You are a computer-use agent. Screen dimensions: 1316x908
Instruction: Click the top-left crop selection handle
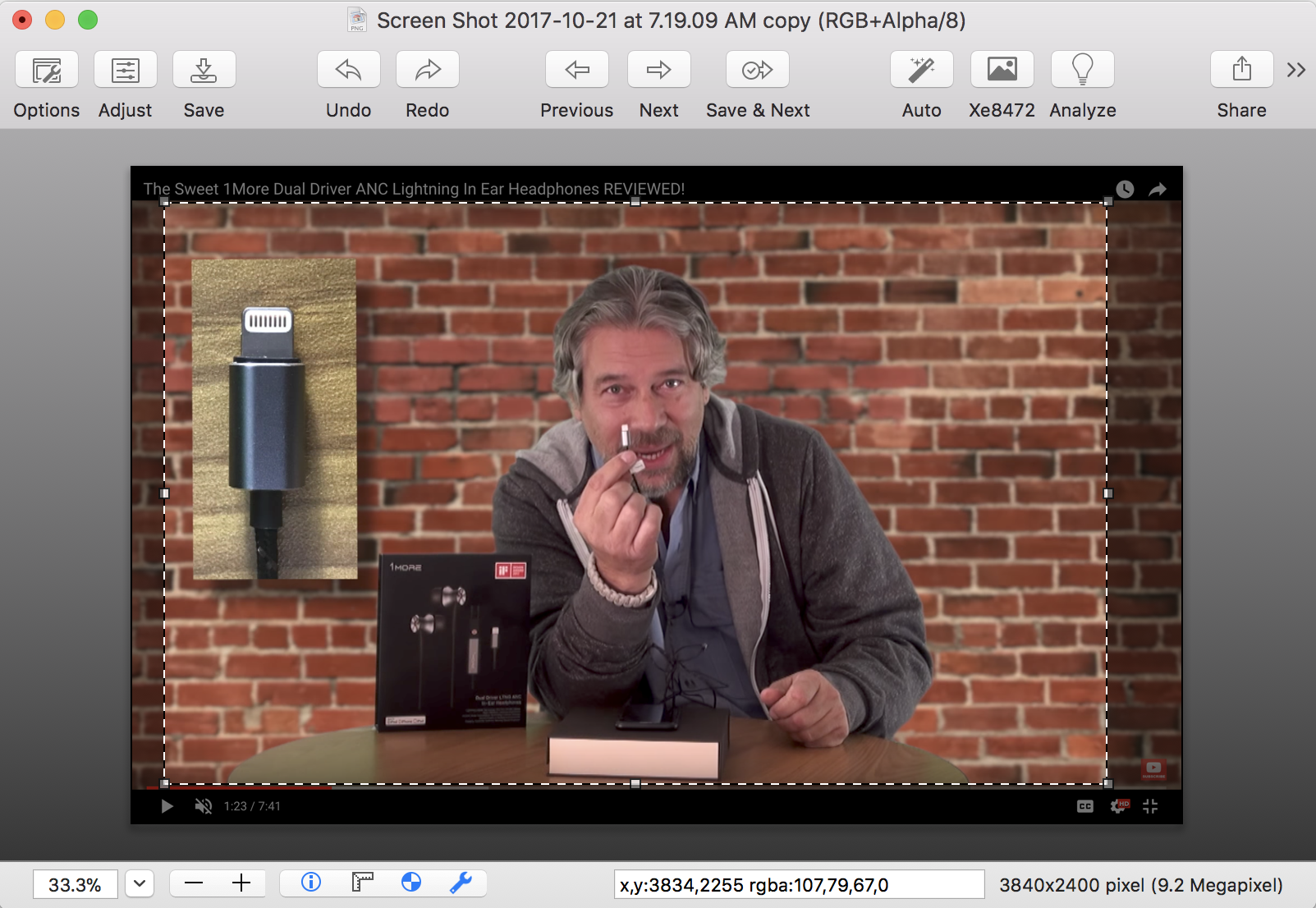click(x=165, y=202)
